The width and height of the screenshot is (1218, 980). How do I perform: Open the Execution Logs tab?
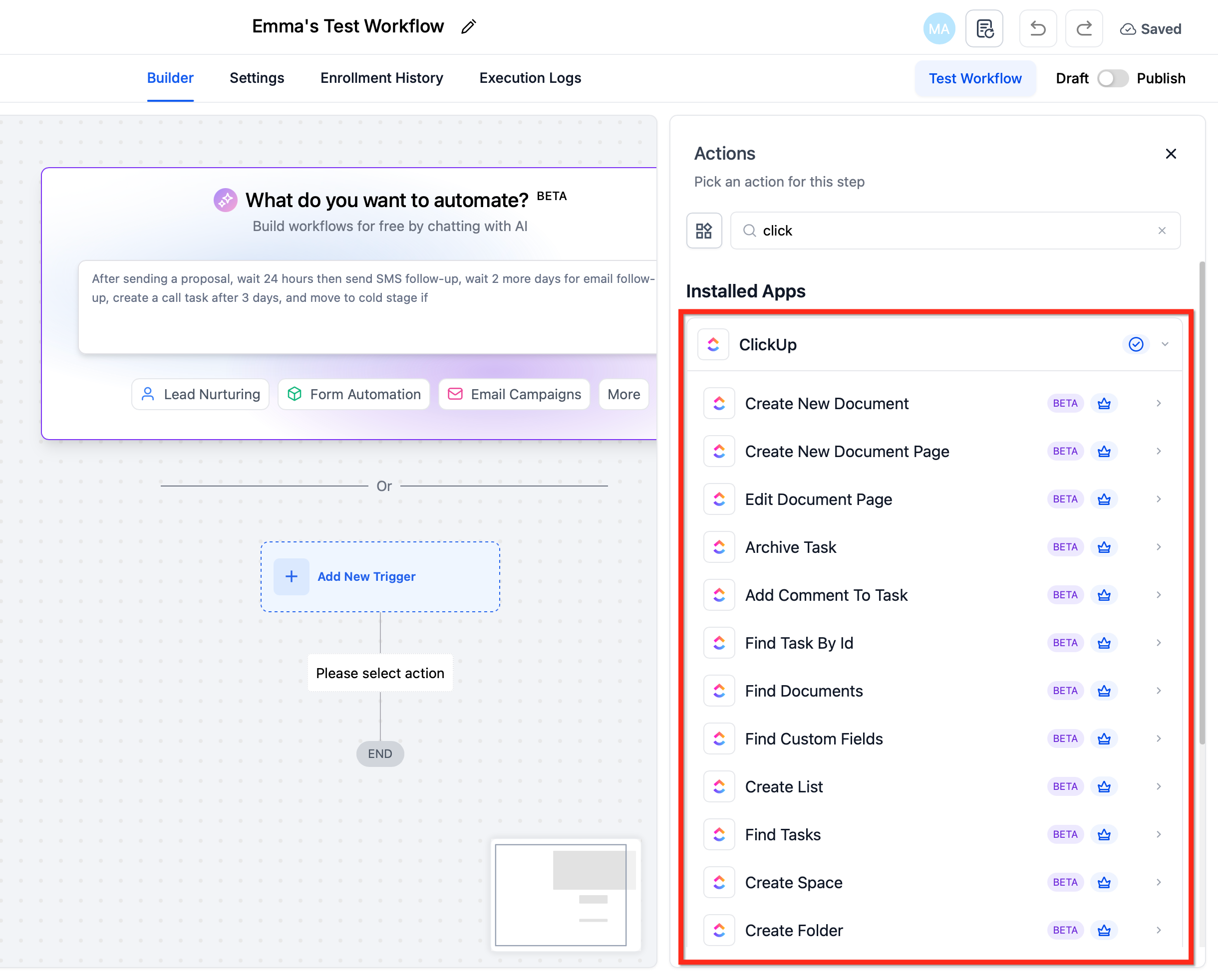(530, 78)
